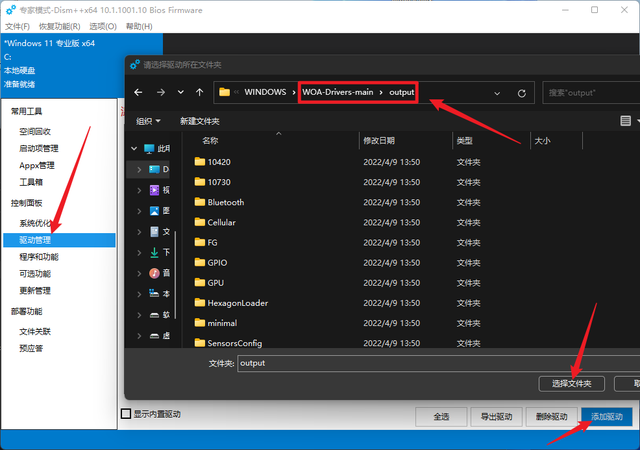The width and height of the screenshot is (640, 450).
Task: Select 更新管理 in sidebar
Action: click(x=35, y=291)
